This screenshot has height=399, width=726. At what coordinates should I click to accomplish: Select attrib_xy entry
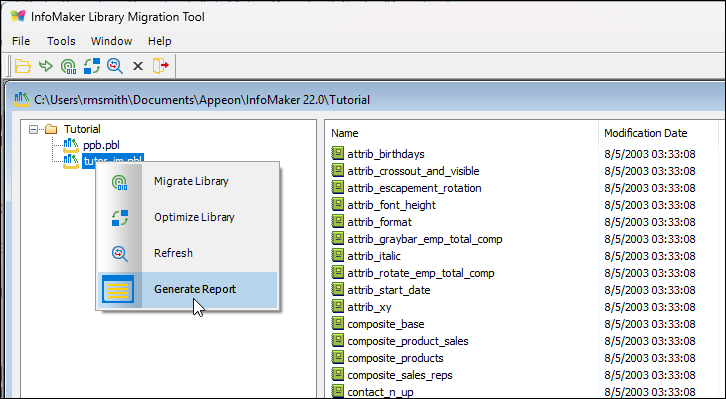pos(369,307)
